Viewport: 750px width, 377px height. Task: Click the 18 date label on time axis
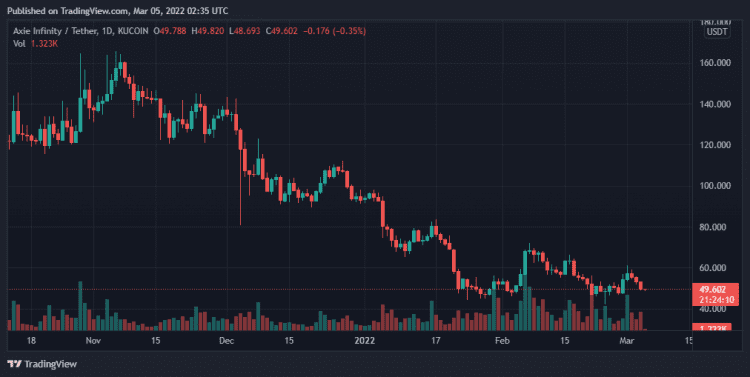(31, 341)
